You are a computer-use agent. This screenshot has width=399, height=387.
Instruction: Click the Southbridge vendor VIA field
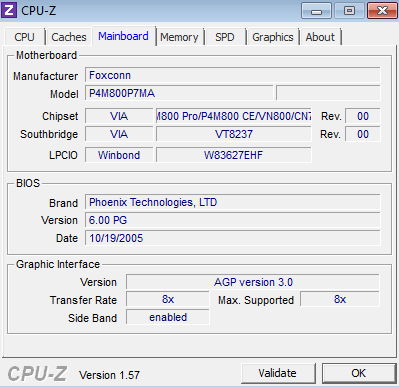pyautogui.click(x=119, y=134)
